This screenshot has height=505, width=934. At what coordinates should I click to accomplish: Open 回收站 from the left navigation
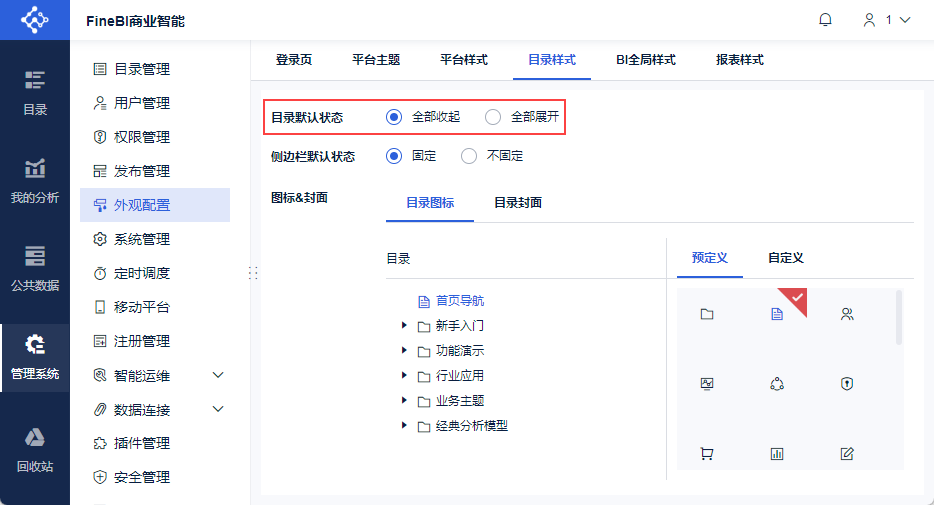(x=35, y=449)
